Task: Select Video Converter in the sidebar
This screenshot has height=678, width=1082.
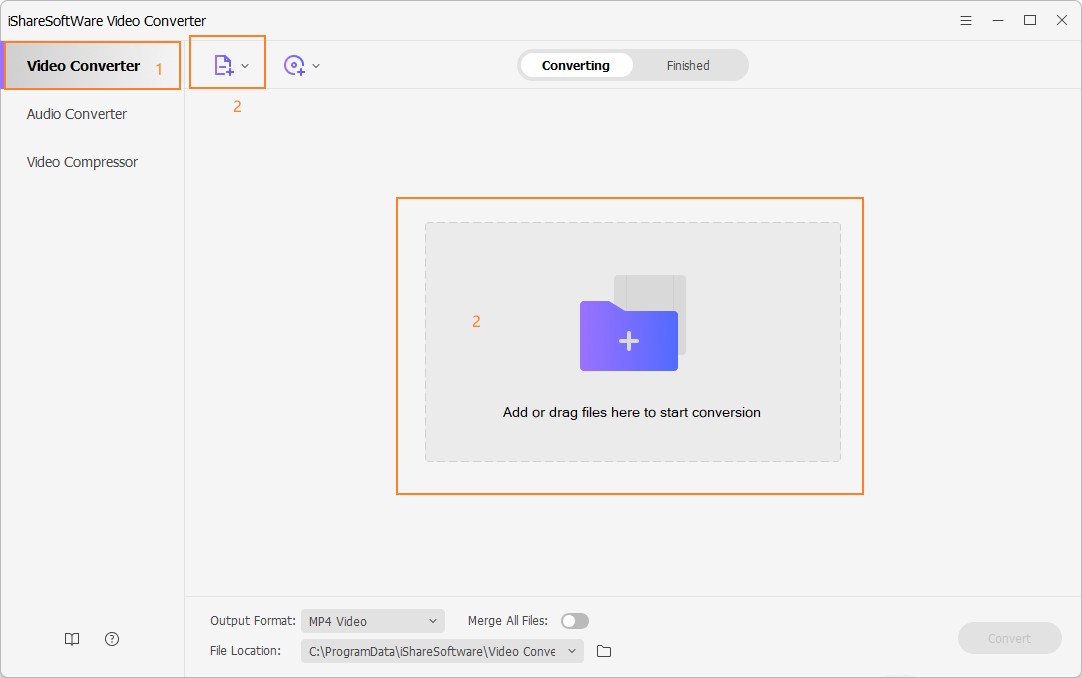Action: (83, 65)
